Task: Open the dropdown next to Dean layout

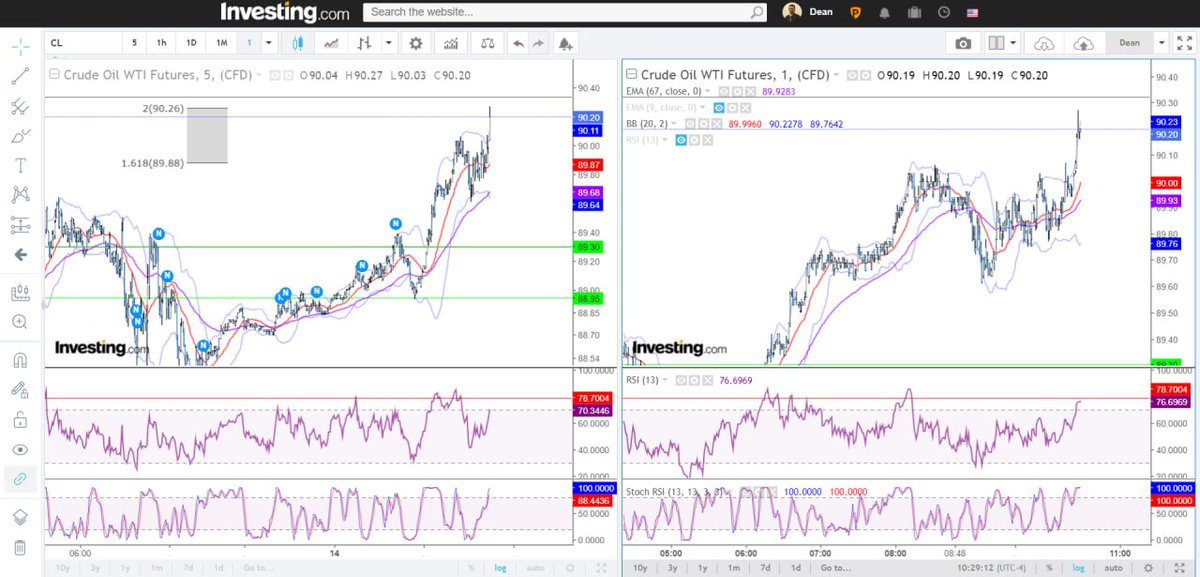Action: point(1161,44)
